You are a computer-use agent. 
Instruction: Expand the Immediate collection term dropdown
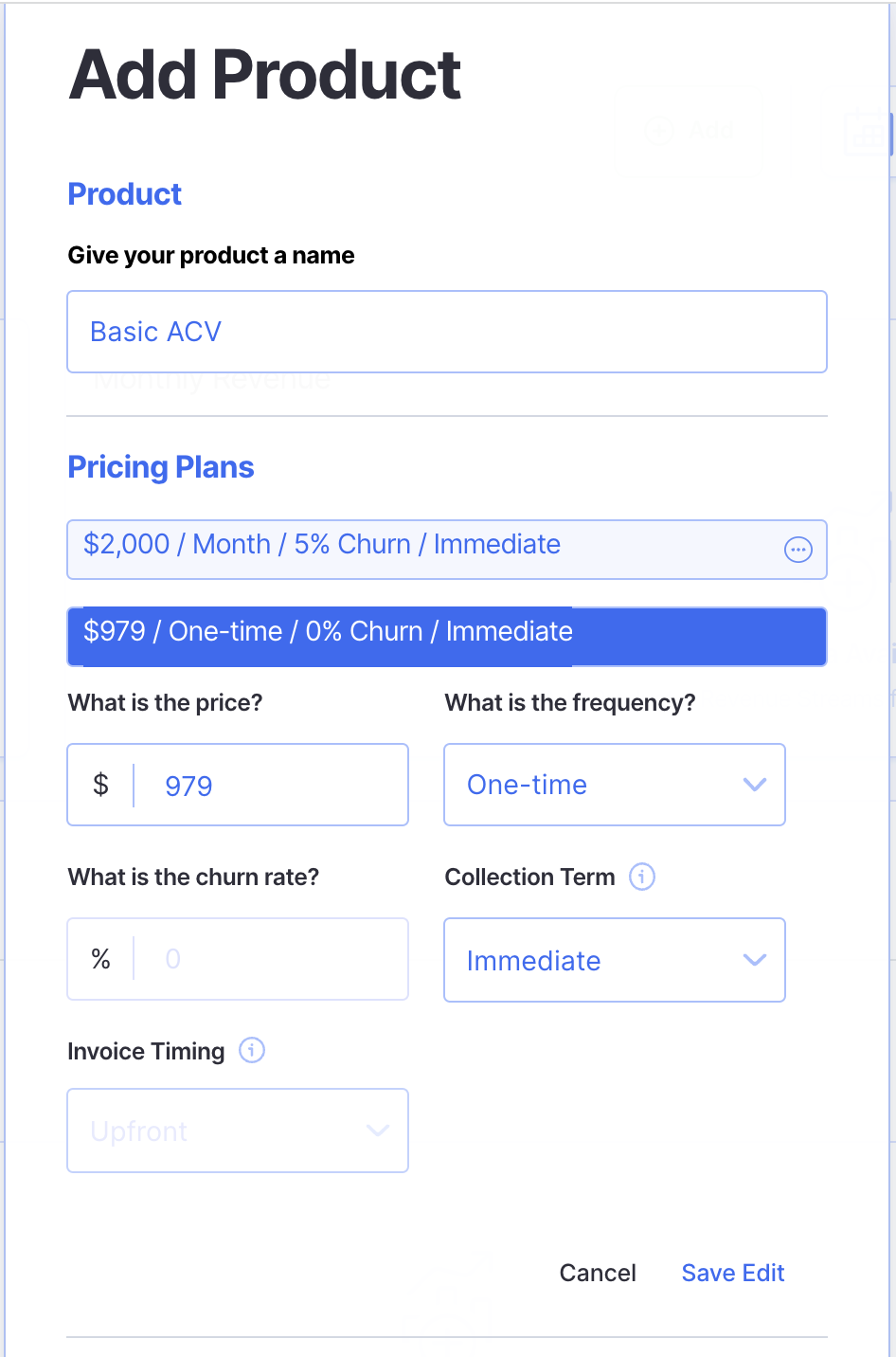click(x=614, y=960)
